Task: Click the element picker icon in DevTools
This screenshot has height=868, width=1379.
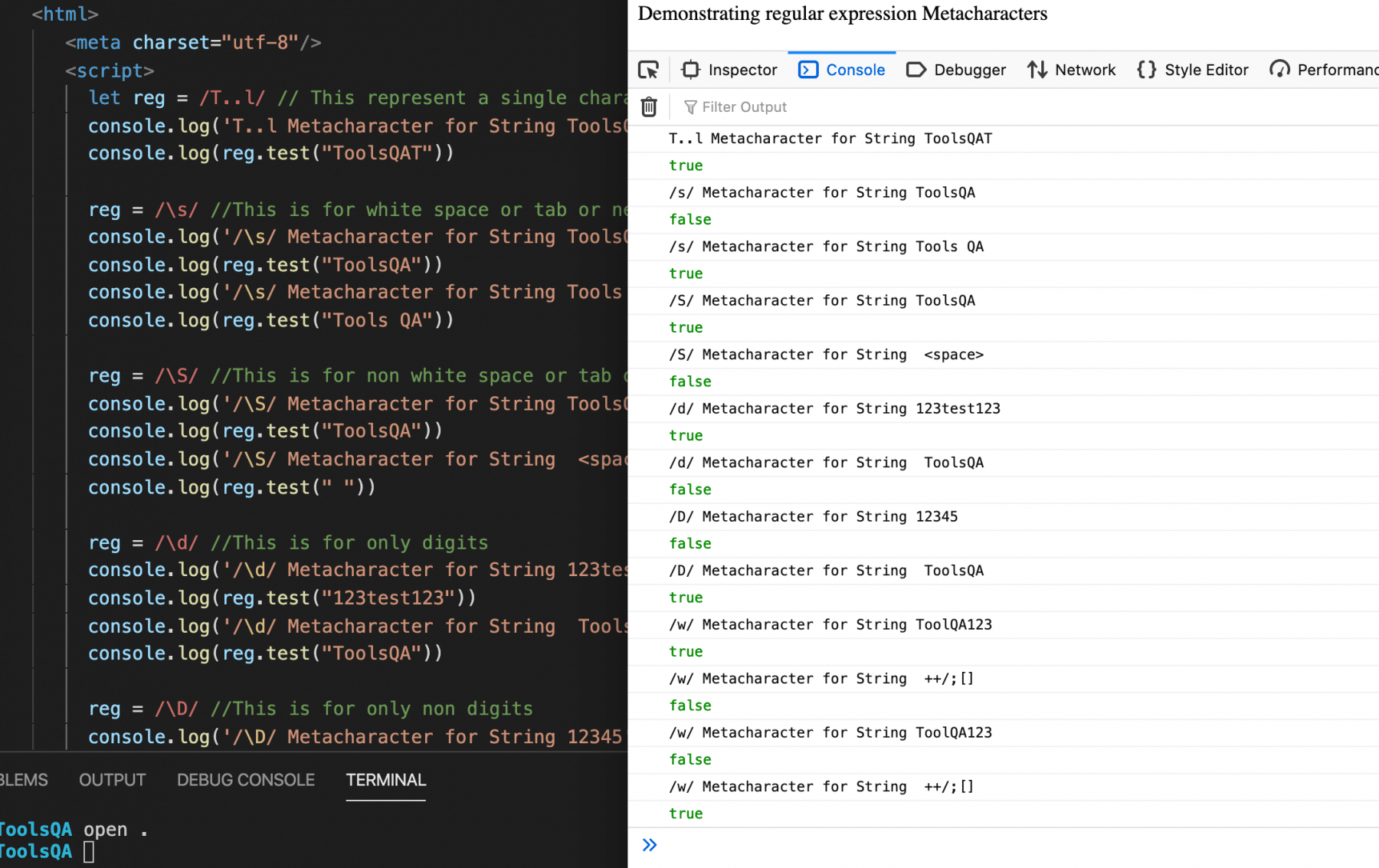Action: [x=648, y=70]
